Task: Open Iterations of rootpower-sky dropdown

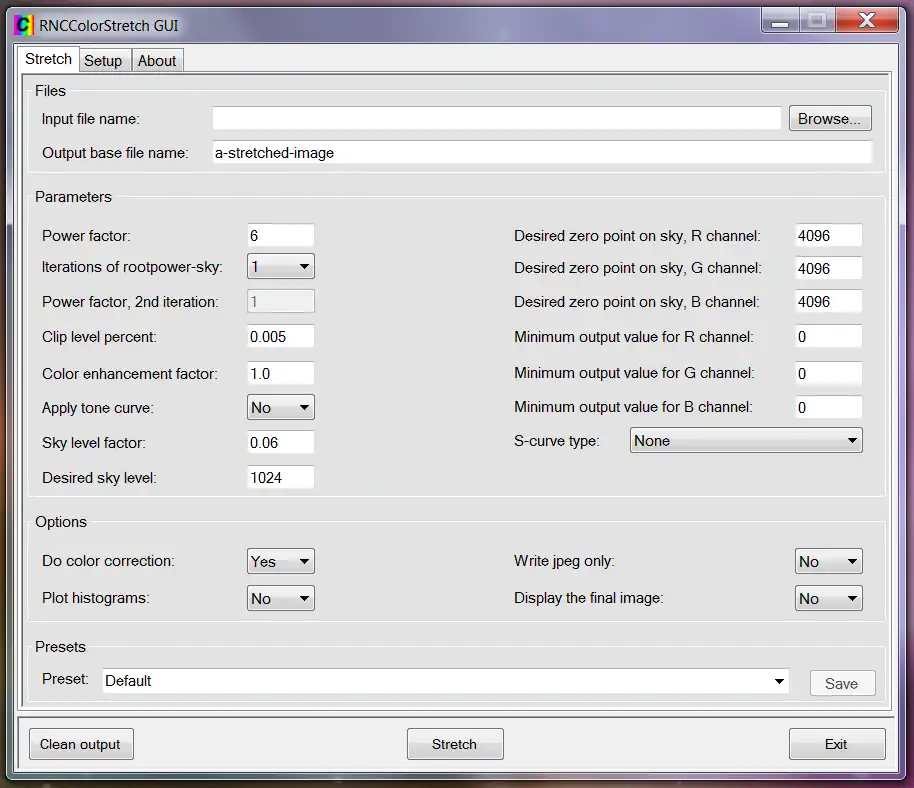Action: click(280, 266)
